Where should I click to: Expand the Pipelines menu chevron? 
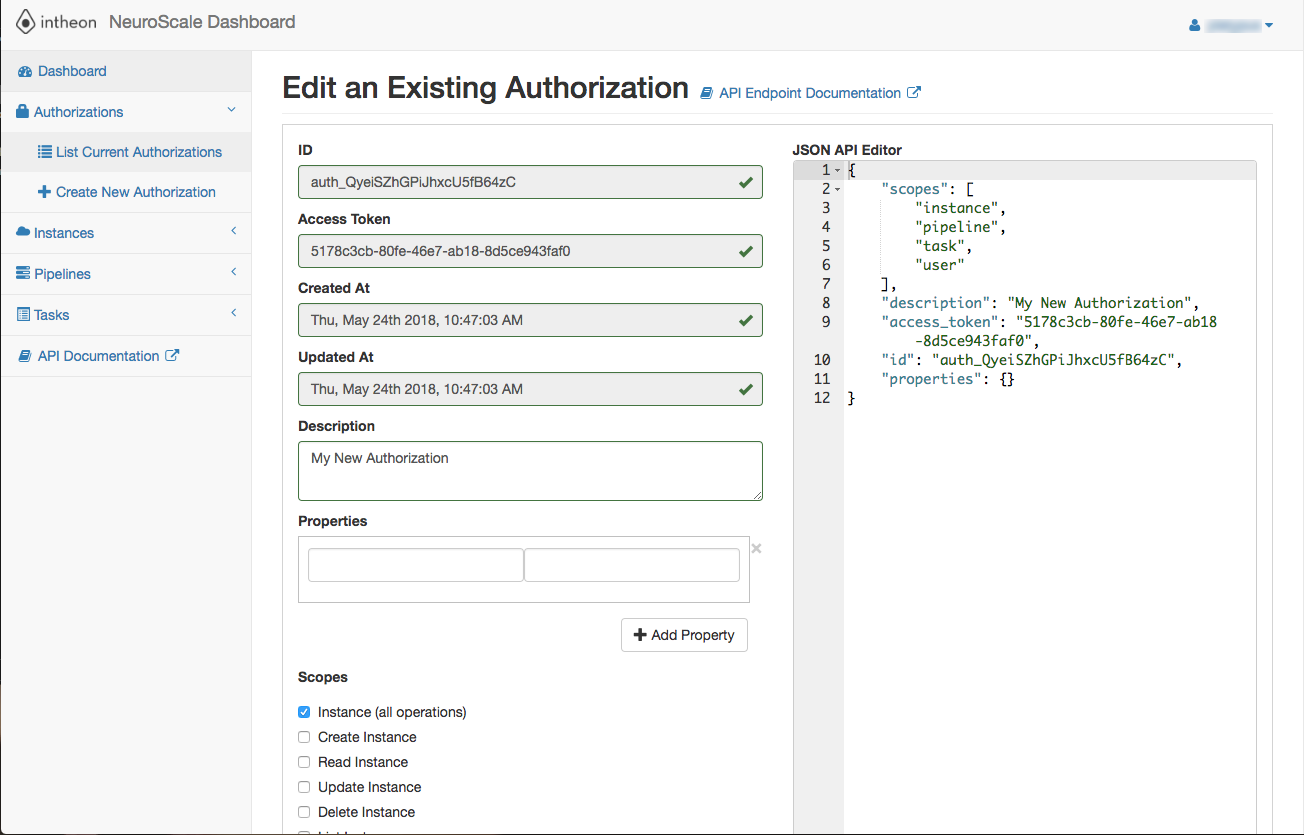pos(233,272)
